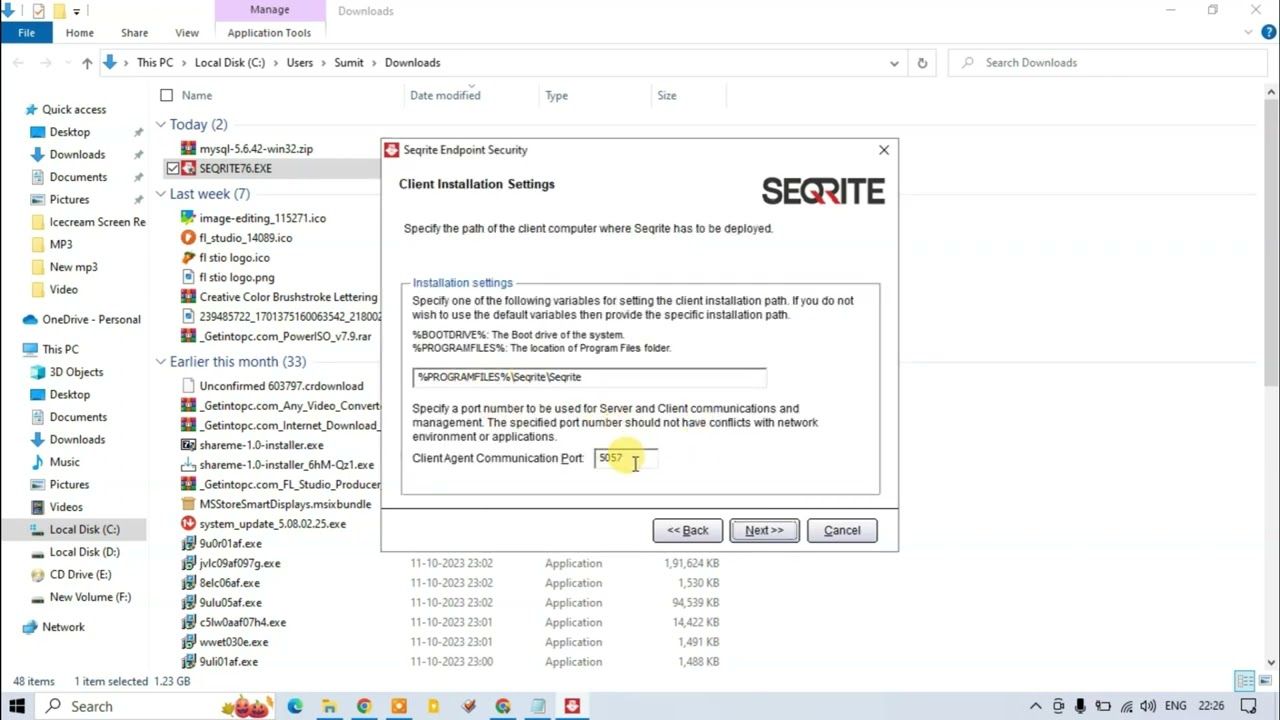Show hidden tray icons chevron
The height and width of the screenshot is (720, 1280).
(1036, 706)
